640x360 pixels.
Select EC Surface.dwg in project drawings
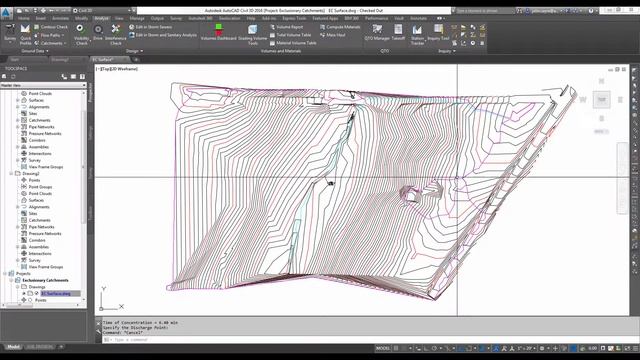pos(56,293)
